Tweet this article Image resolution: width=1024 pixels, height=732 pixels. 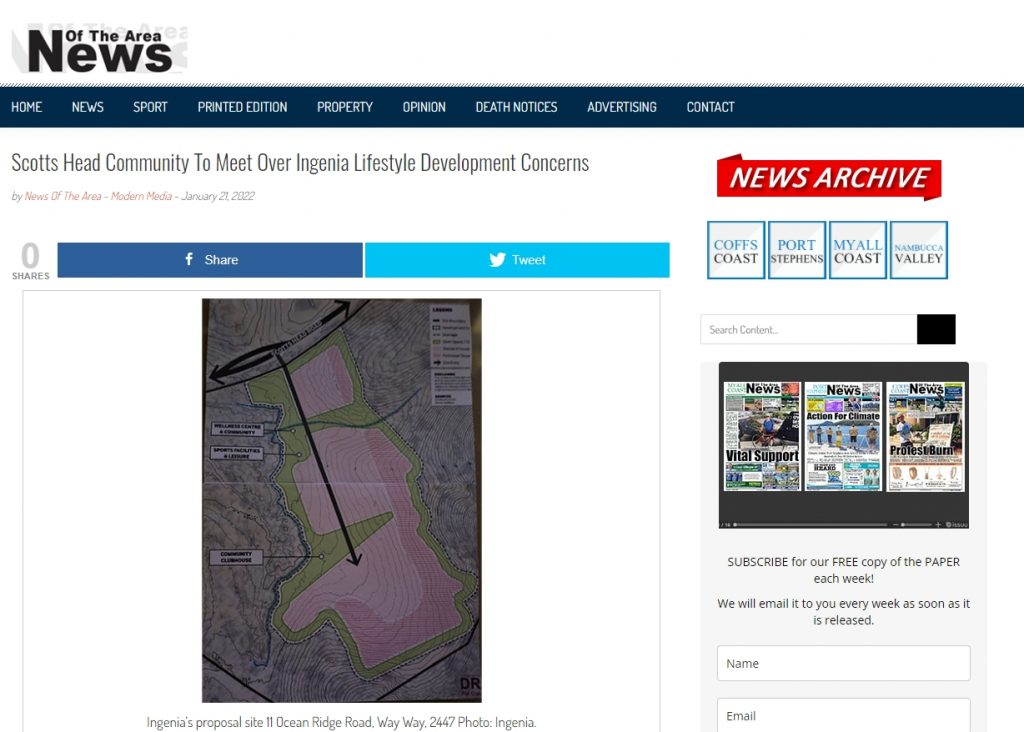point(517,260)
